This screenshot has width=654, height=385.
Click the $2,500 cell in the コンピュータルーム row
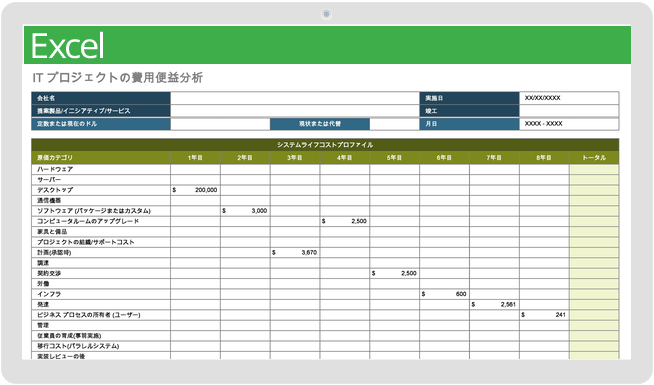345,221
